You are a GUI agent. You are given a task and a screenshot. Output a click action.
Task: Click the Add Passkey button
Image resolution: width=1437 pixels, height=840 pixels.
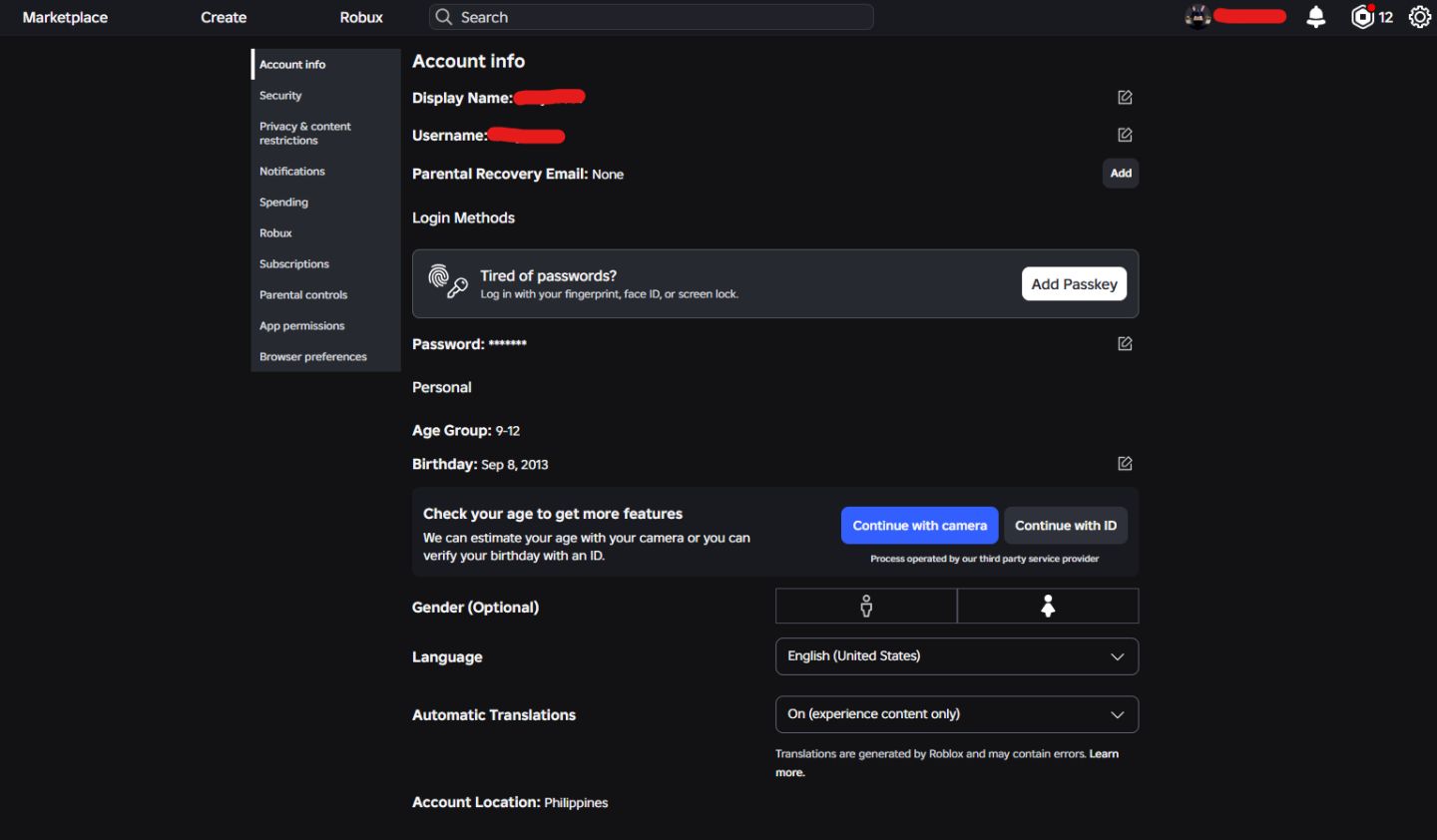[1075, 283]
